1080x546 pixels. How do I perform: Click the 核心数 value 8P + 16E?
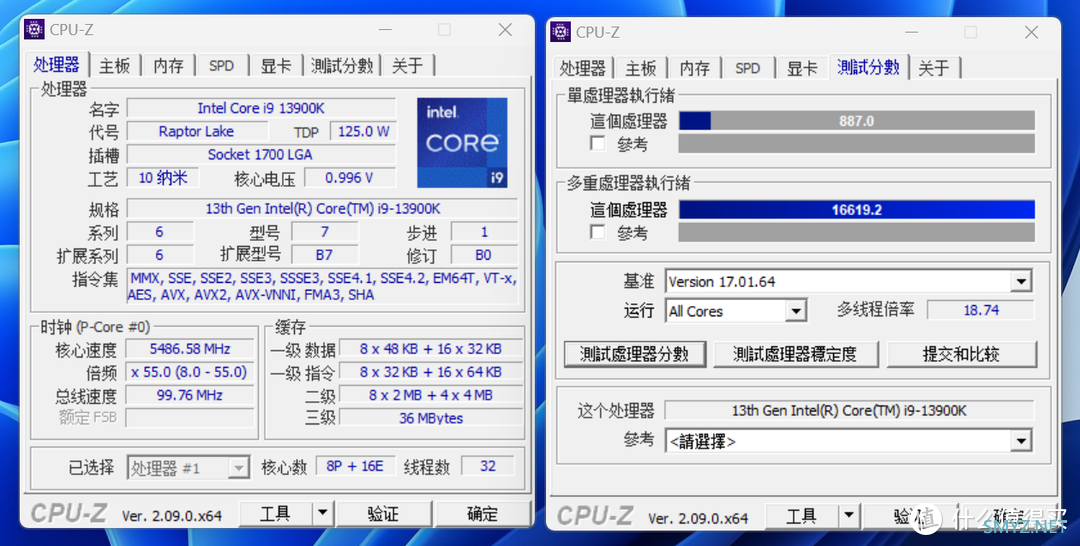click(x=355, y=466)
